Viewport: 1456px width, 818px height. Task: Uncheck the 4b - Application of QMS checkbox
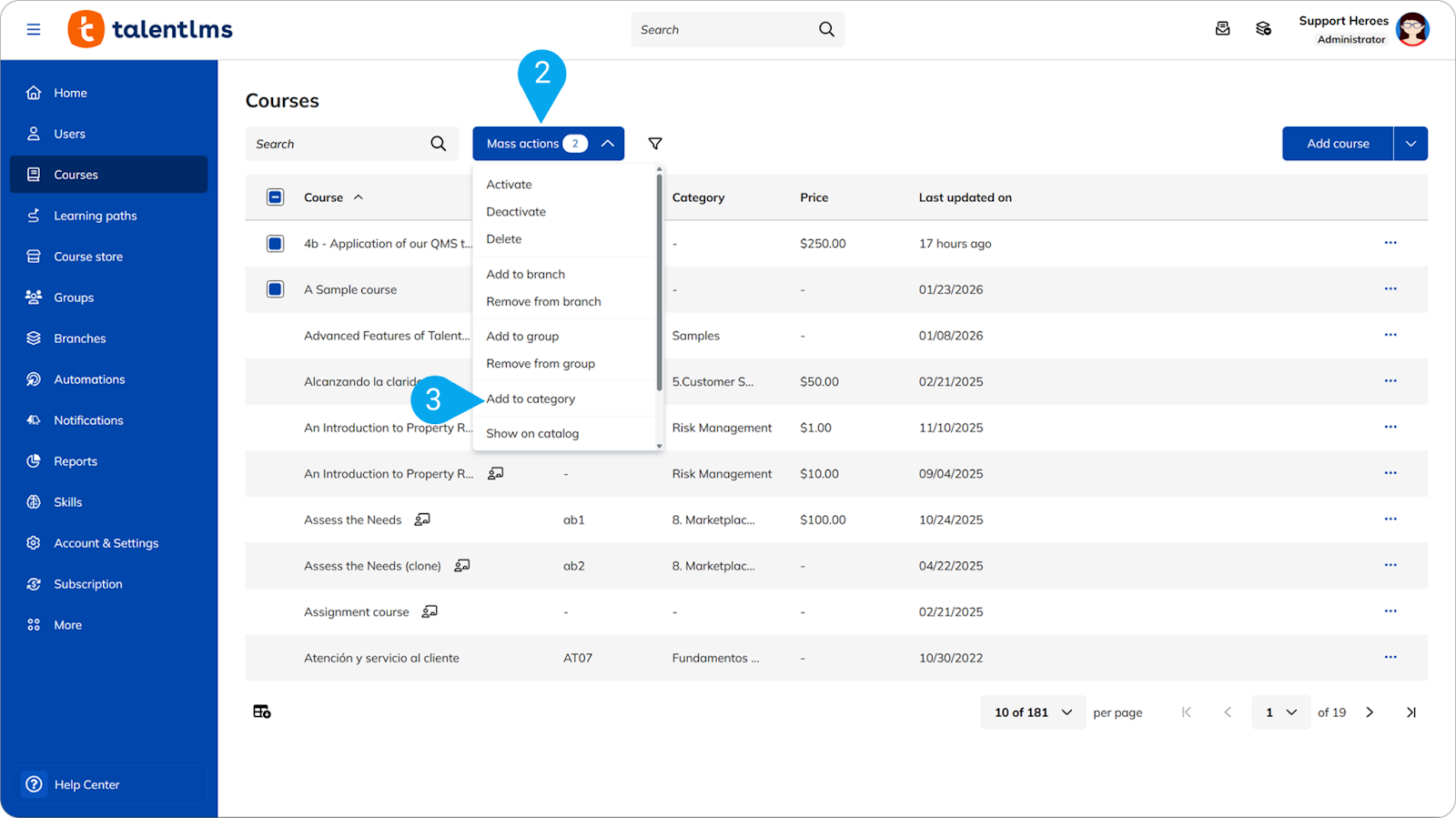[x=275, y=243]
